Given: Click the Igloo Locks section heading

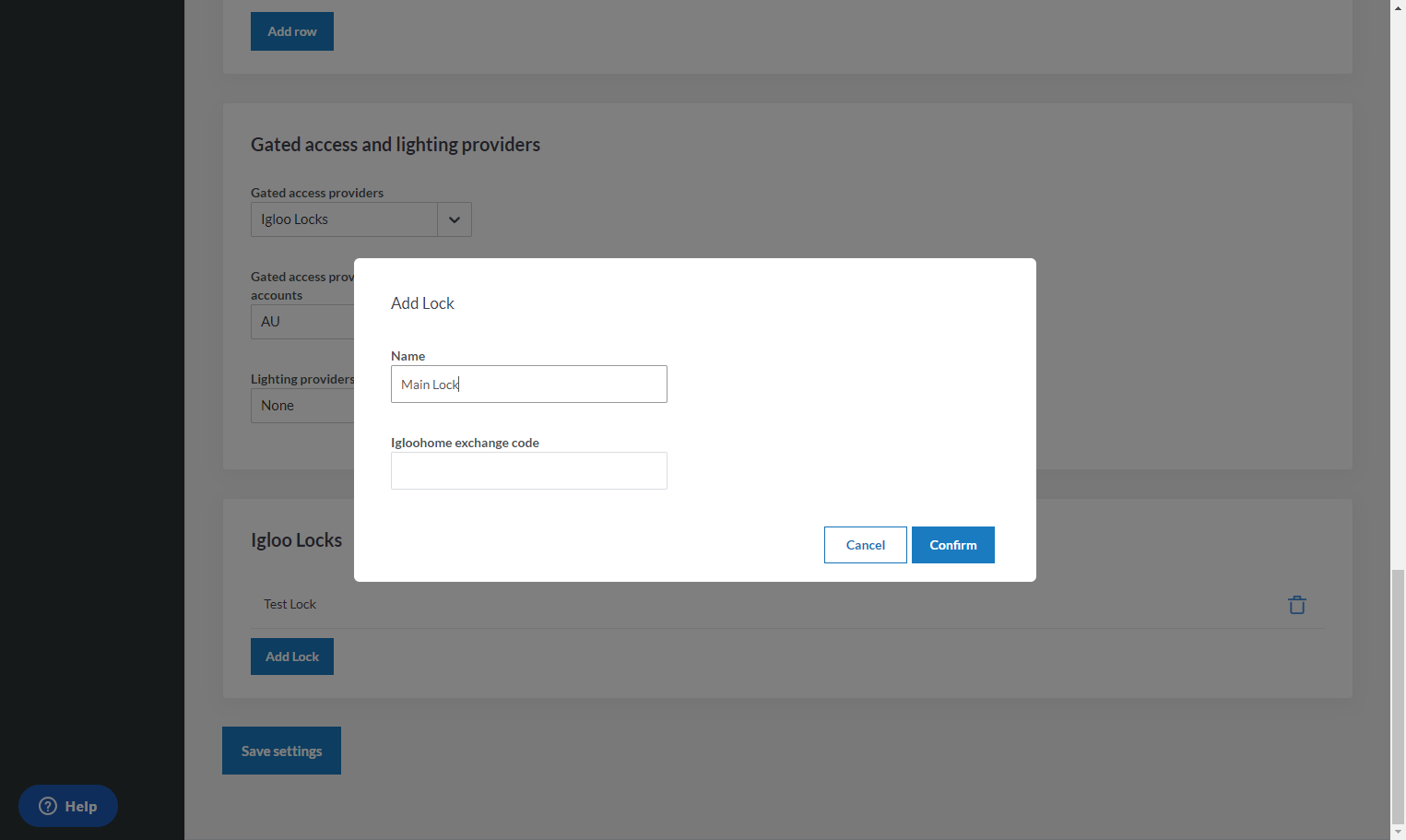Looking at the screenshot, I should pyautogui.click(x=296, y=540).
